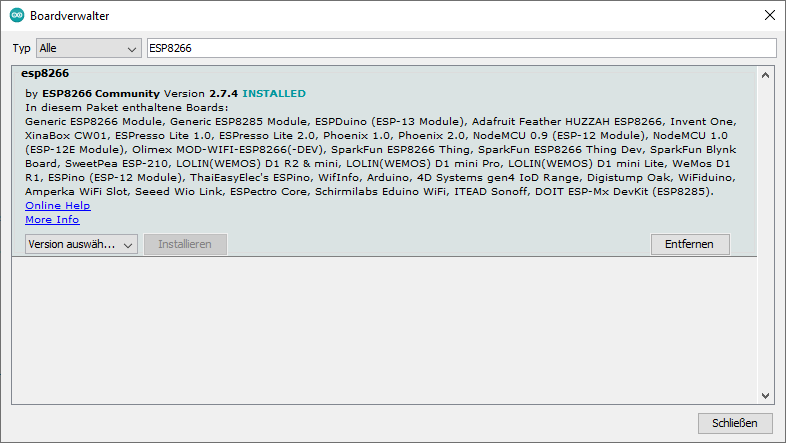Click the scrollbar down arrow
786x443 pixels.
coord(766,396)
